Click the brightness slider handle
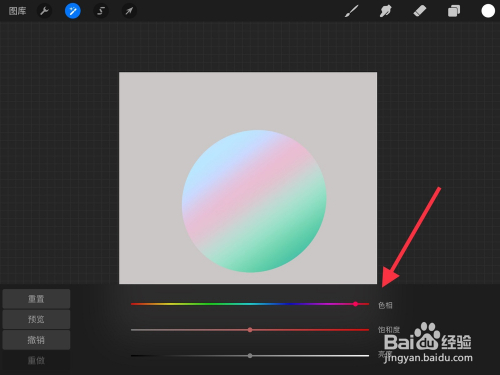This screenshot has height=375, width=500. coord(250,356)
